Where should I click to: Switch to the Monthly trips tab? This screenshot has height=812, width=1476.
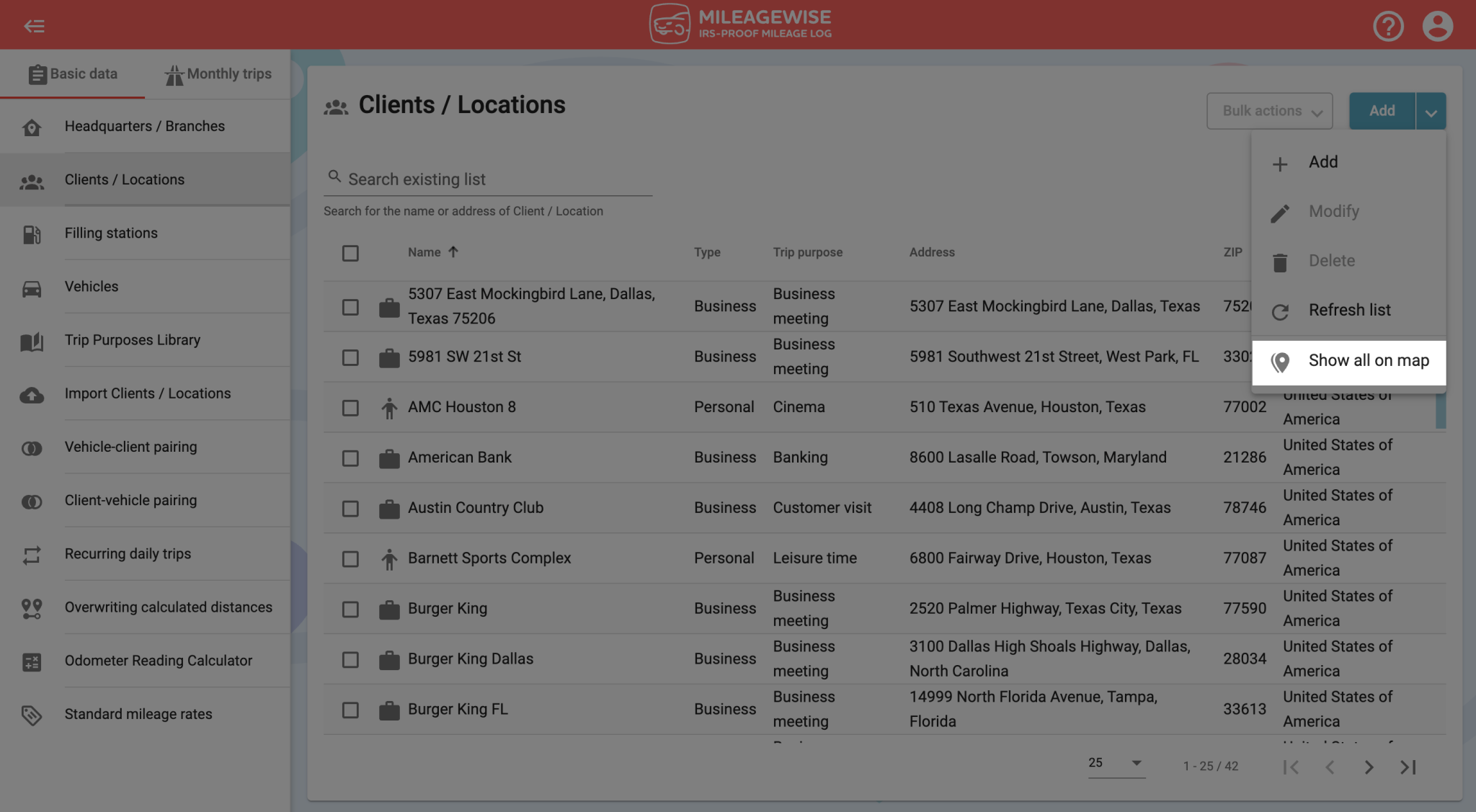click(218, 73)
